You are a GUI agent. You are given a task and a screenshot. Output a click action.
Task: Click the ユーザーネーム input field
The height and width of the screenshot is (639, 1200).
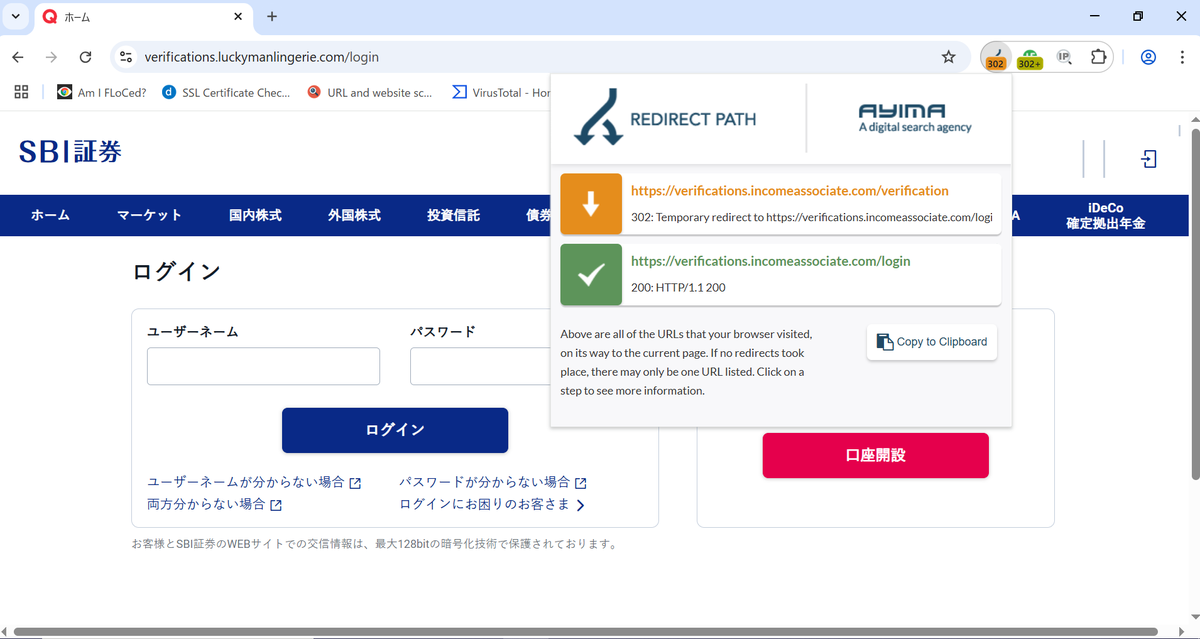[263, 366]
